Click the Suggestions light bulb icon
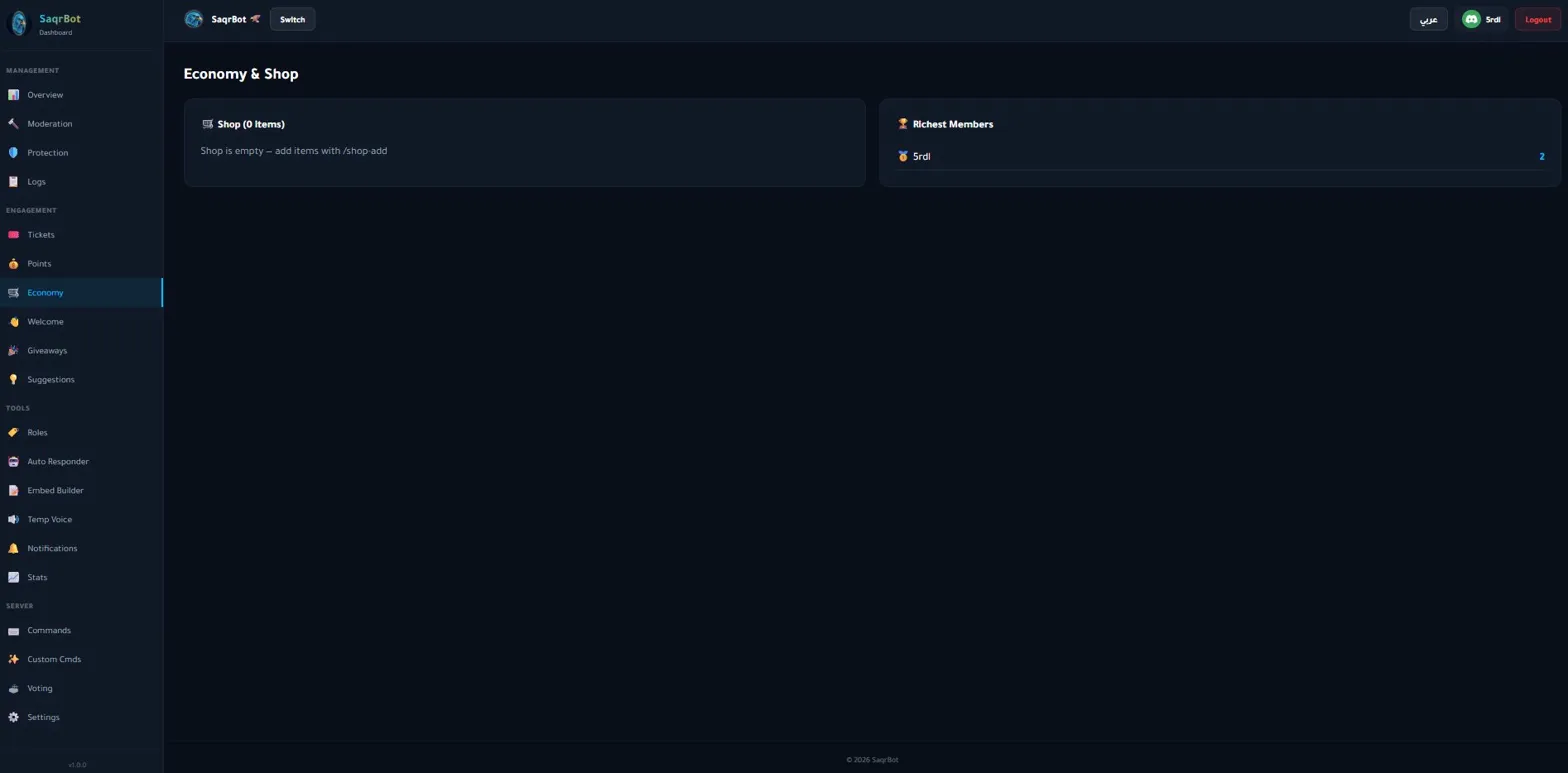Viewport: 1568px width, 773px height. point(13,380)
